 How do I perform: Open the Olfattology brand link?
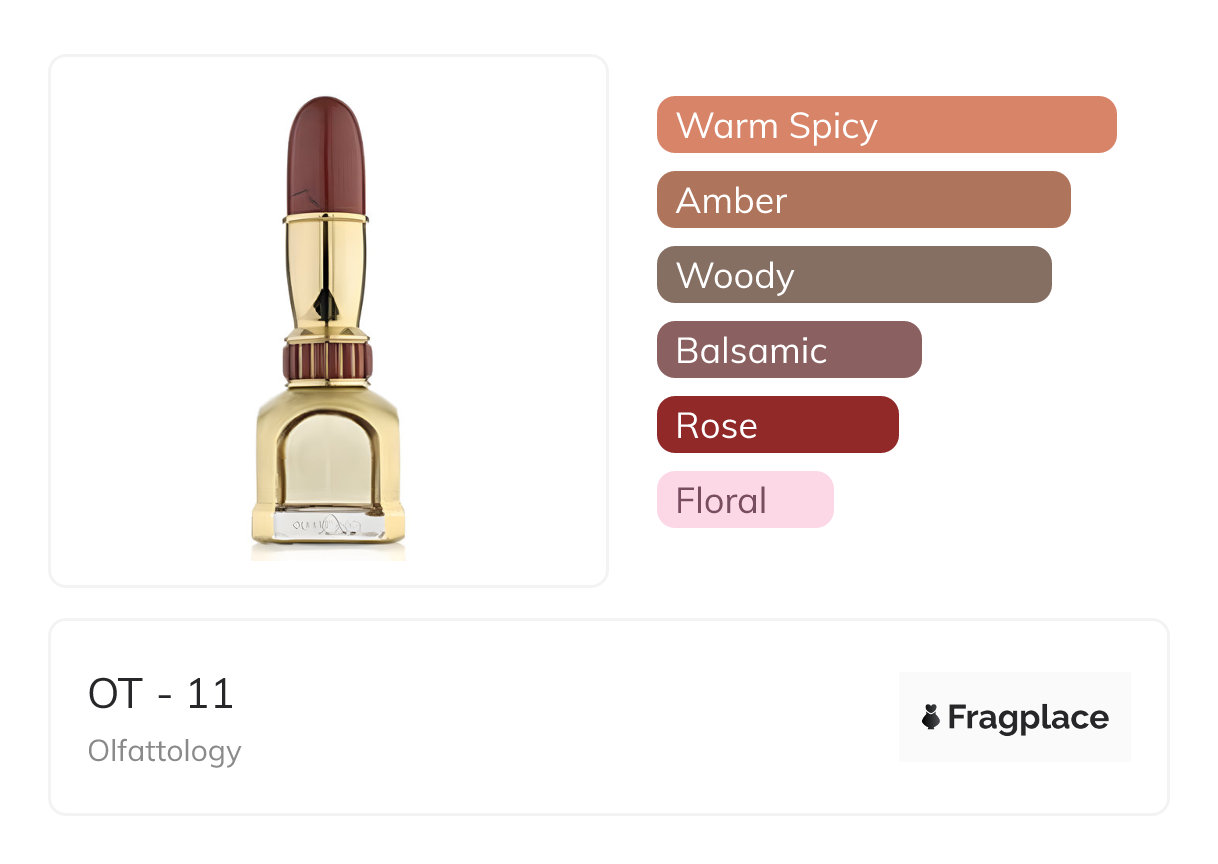click(165, 751)
